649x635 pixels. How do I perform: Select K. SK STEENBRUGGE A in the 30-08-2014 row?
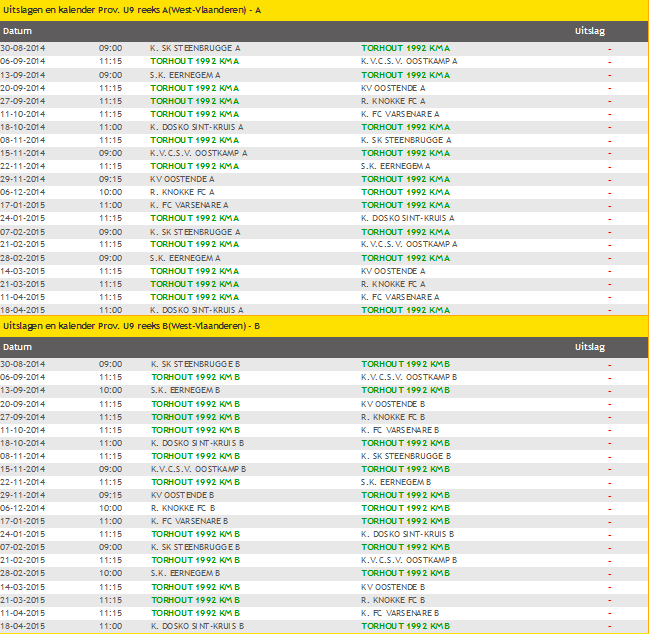(195, 48)
